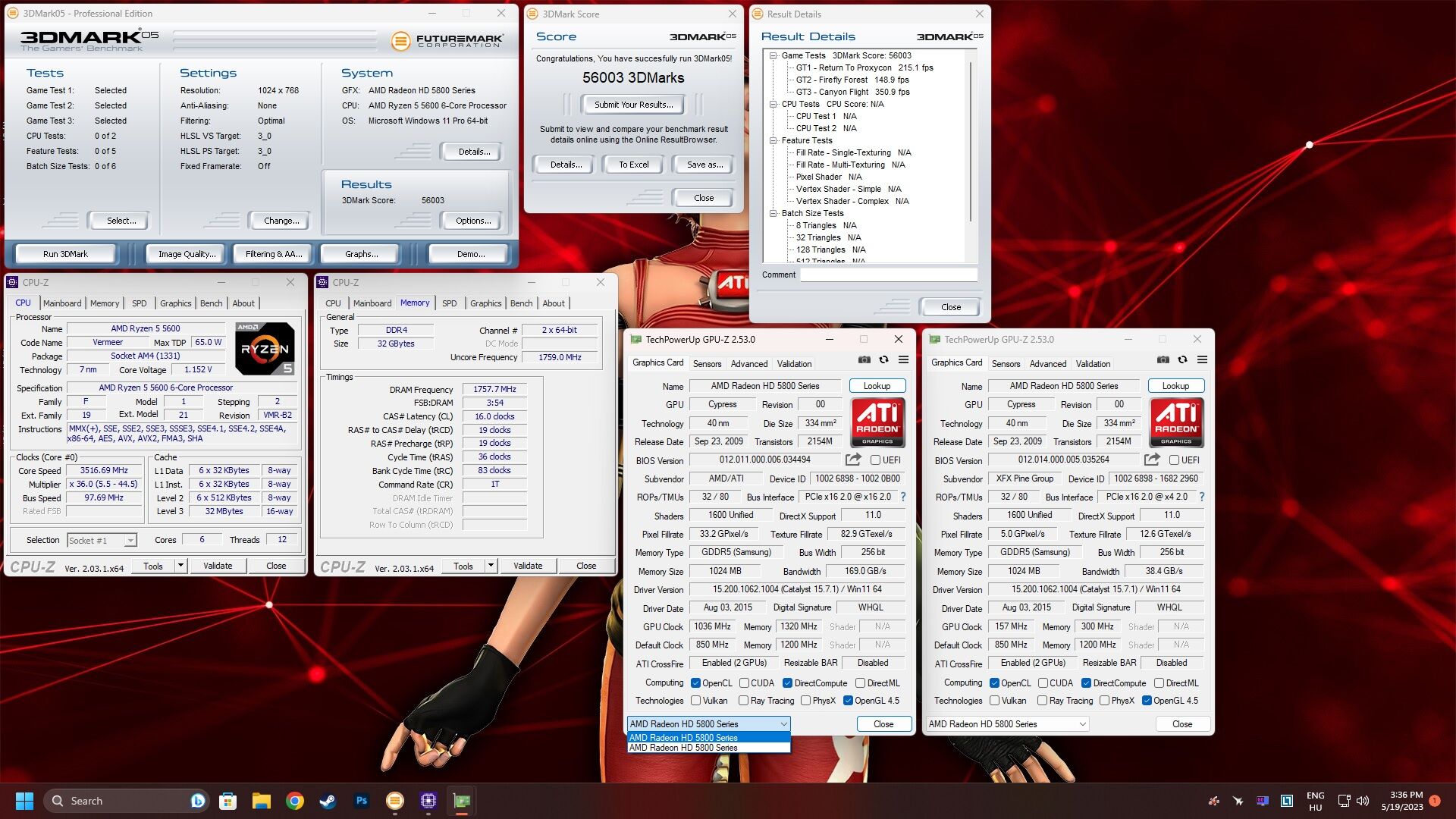Open the hamburger menu in left GPU-Z window
This screenshot has height=819, width=1456.
pyautogui.click(x=903, y=360)
